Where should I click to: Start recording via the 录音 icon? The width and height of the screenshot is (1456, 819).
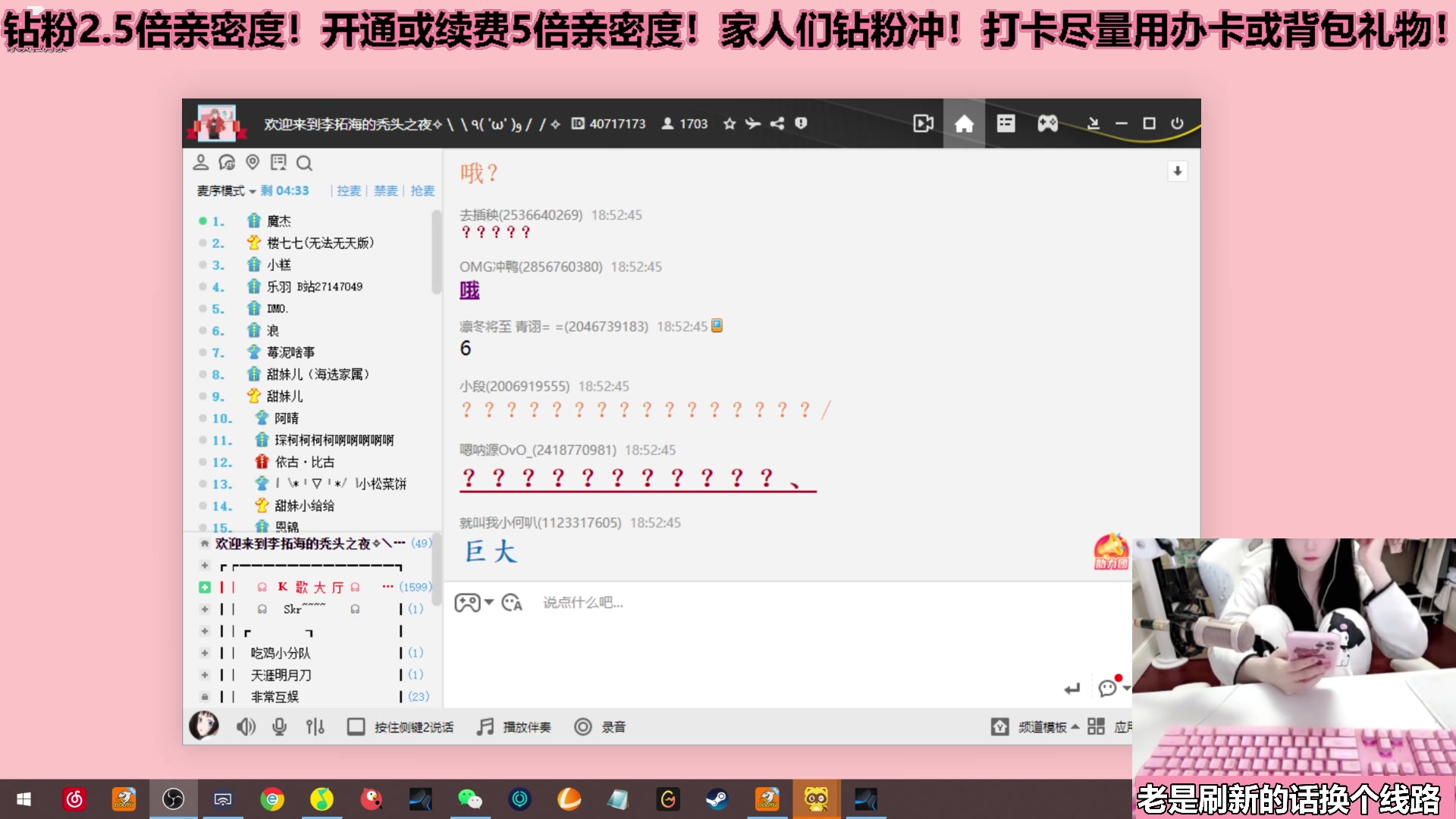coord(583,726)
